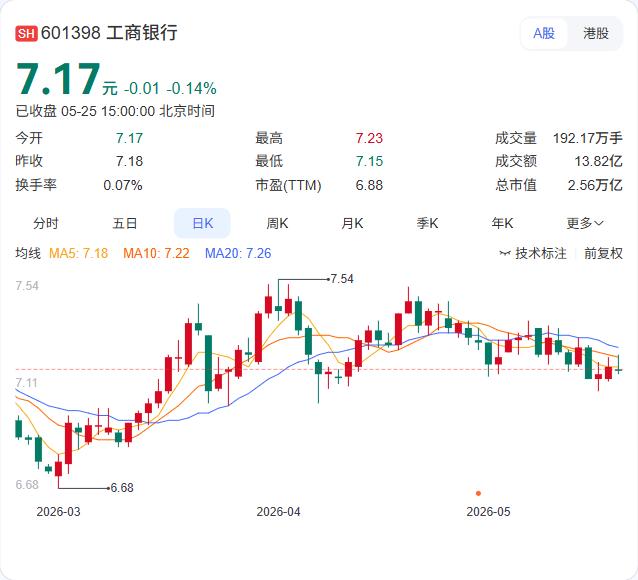
Task: Click 成交量 value 192.17万手
Action: pyautogui.click(x=588, y=138)
